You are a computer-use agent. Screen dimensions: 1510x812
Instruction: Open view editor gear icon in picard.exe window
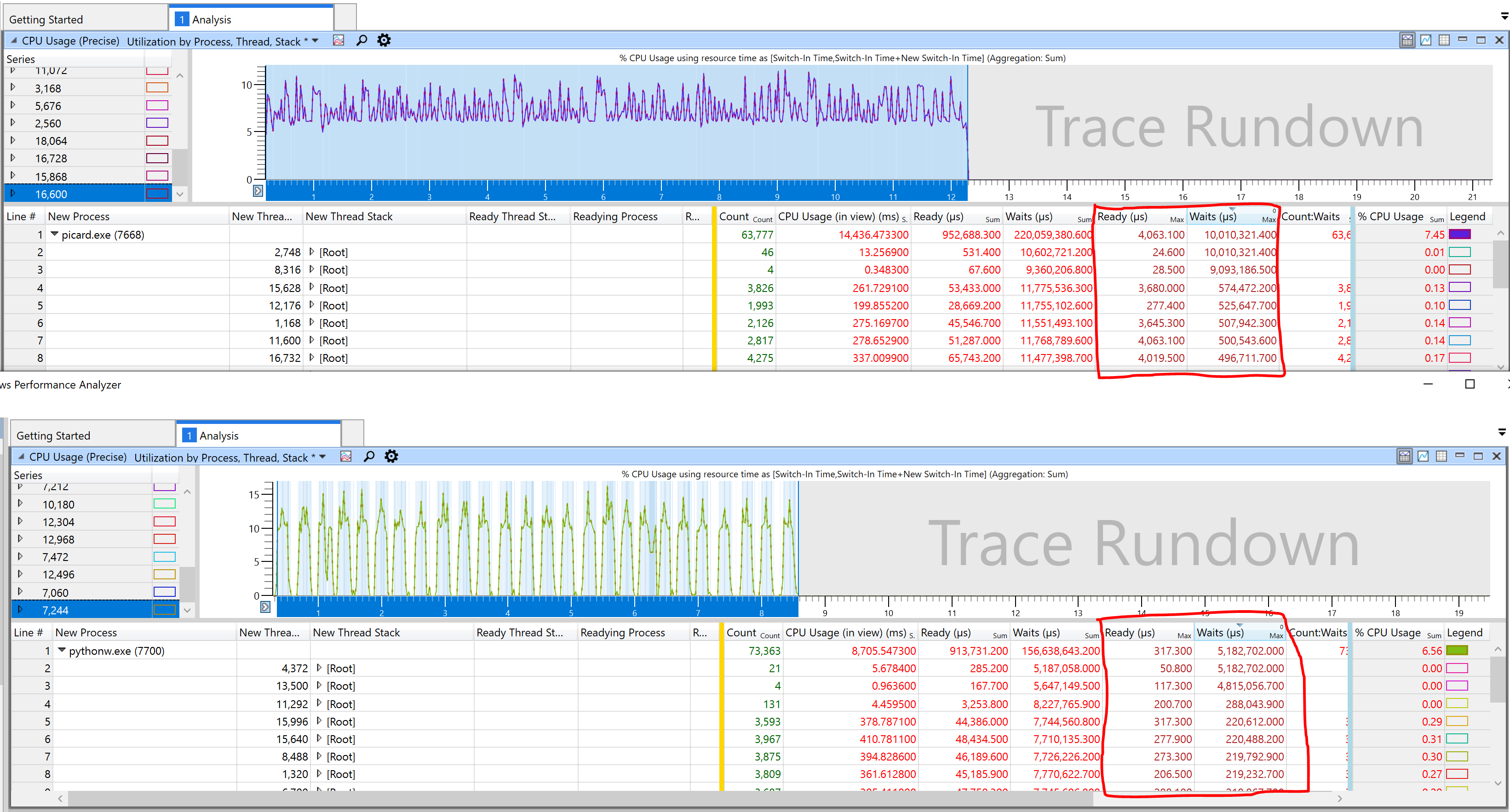[384, 40]
